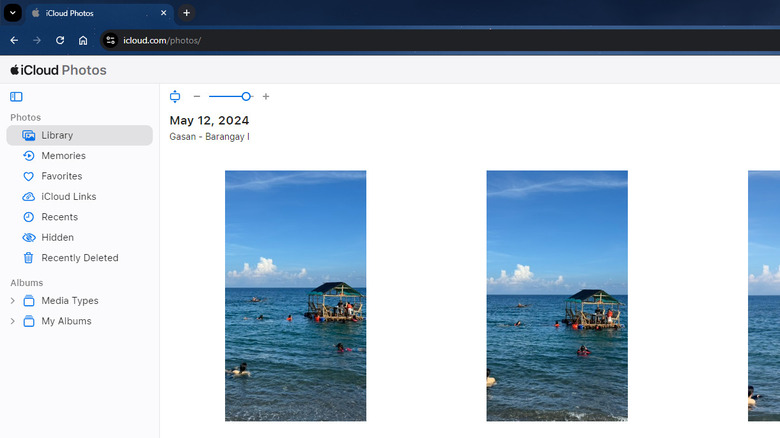Expand the Media Types group
780x438 pixels.
click(13, 301)
